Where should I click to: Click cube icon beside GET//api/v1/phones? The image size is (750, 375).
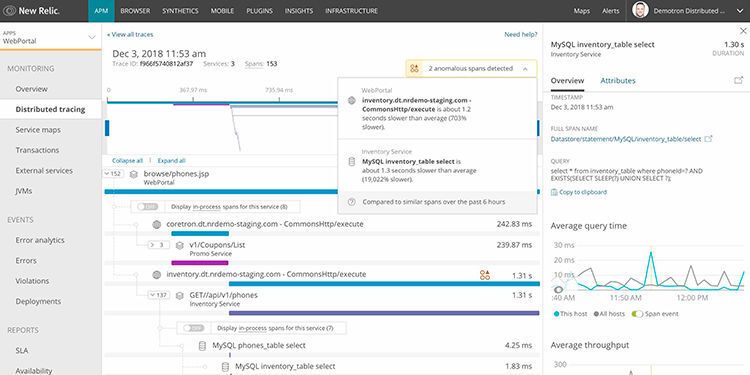179,296
